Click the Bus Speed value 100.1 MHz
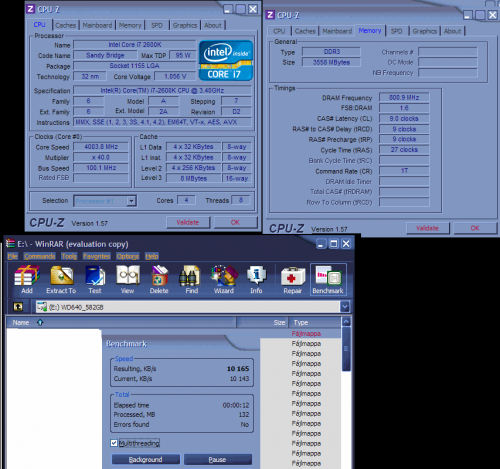This screenshot has height=469, width=500. 101,168
